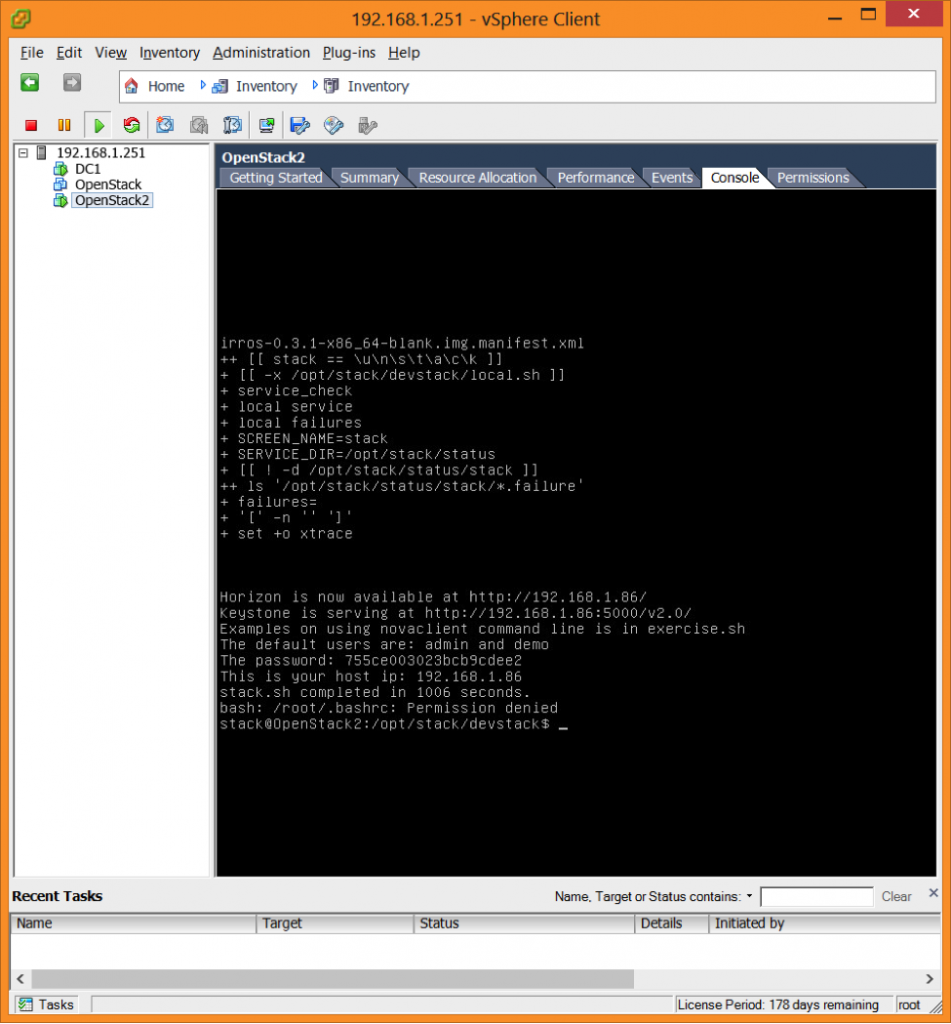This screenshot has width=951, height=1024.
Task: Sort tasks by Status column header
Action: pos(524,923)
